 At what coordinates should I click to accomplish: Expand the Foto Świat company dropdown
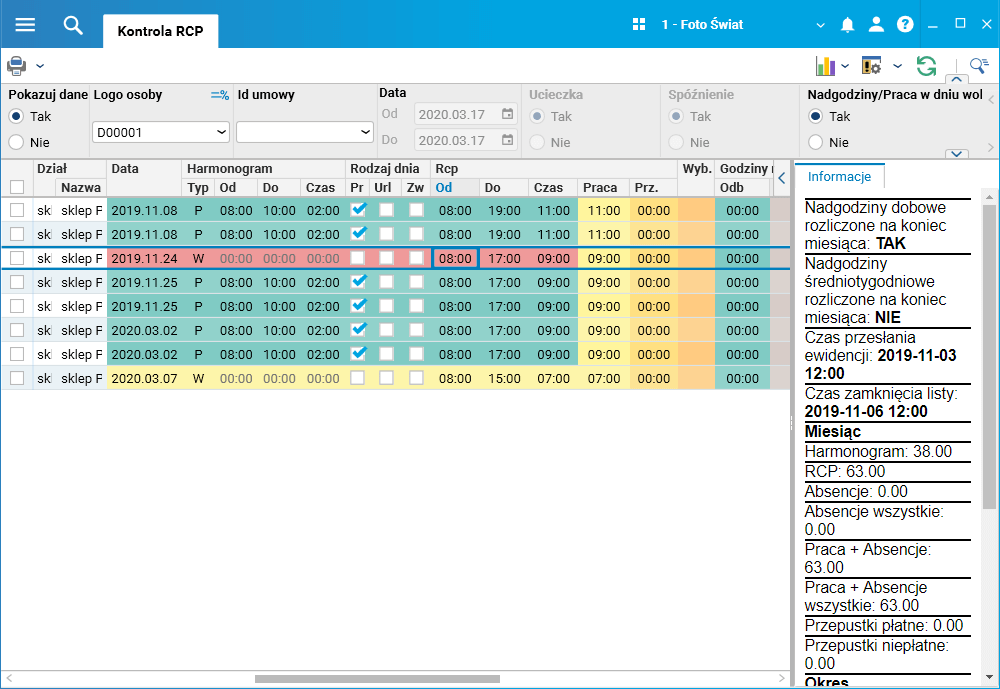click(820, 26)
